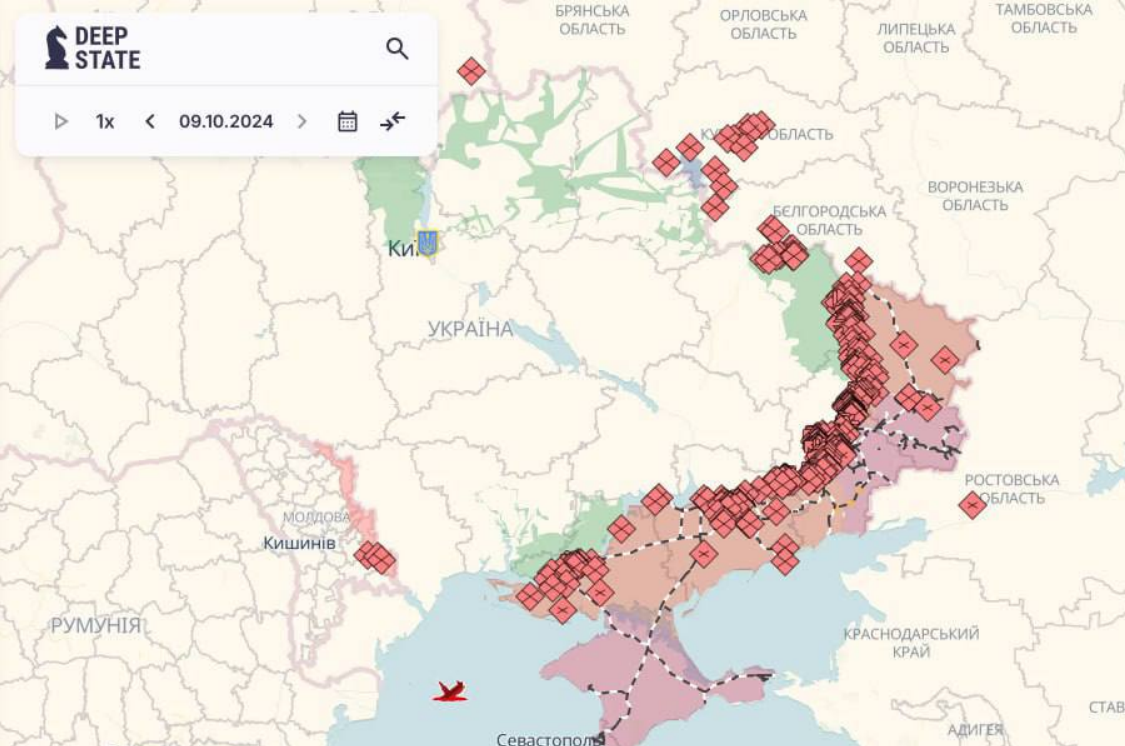Click the red unit markers near Kishinev
Viewport: 1125px width, 746px height.
375,556
